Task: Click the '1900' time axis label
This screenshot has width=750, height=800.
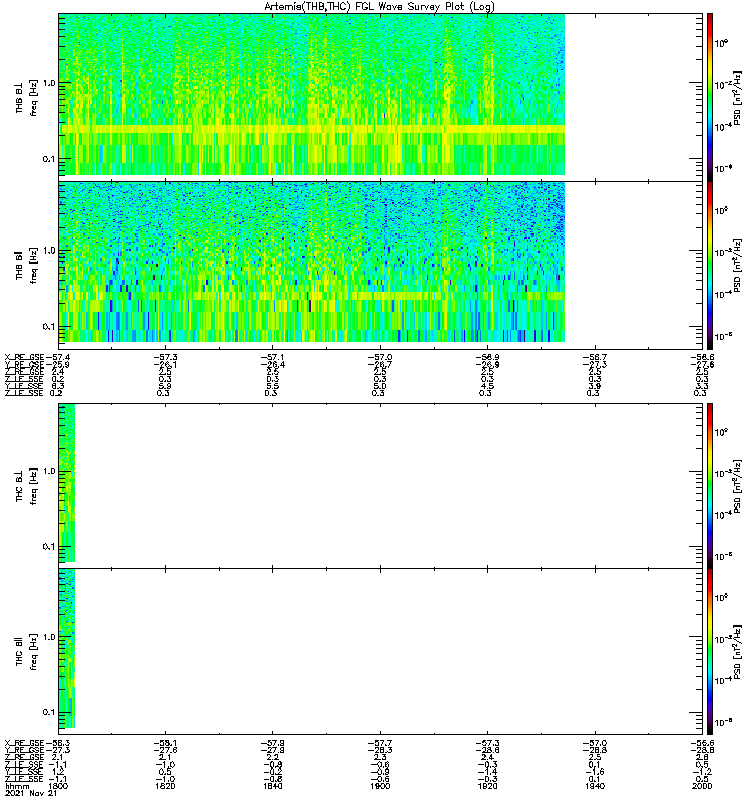Action: click(x=380, y=786)
